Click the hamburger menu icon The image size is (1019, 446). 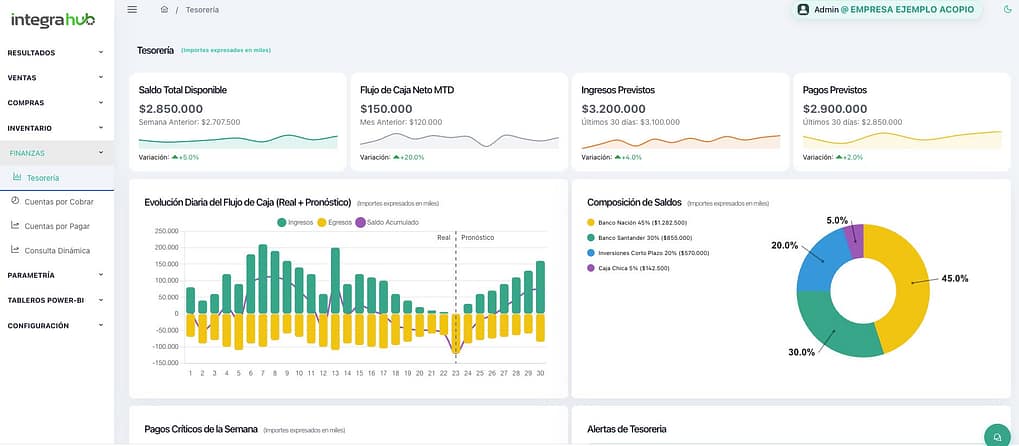[x=133, y=9]
